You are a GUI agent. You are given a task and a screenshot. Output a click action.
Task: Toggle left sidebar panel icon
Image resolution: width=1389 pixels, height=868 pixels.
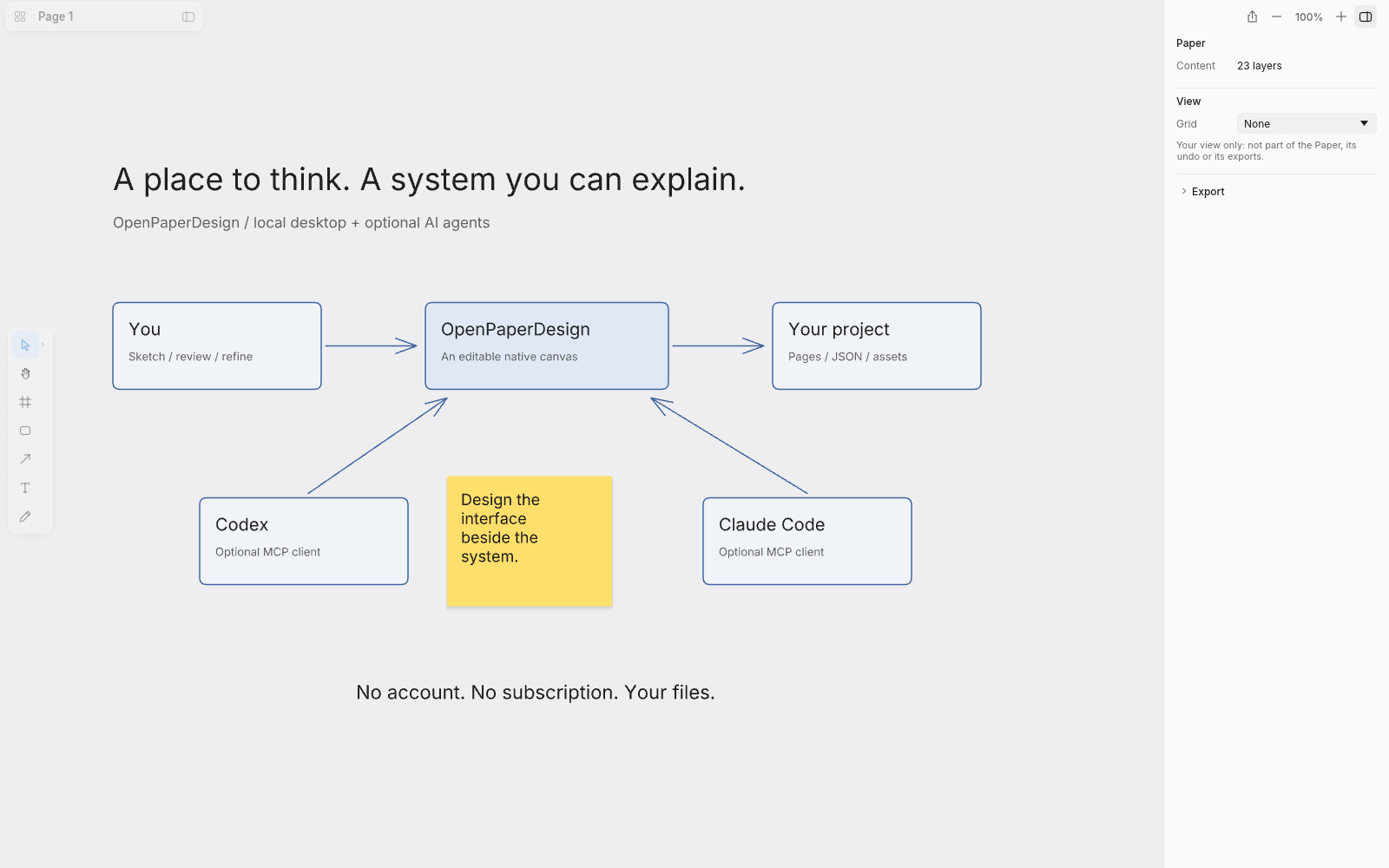coord(188,16)
